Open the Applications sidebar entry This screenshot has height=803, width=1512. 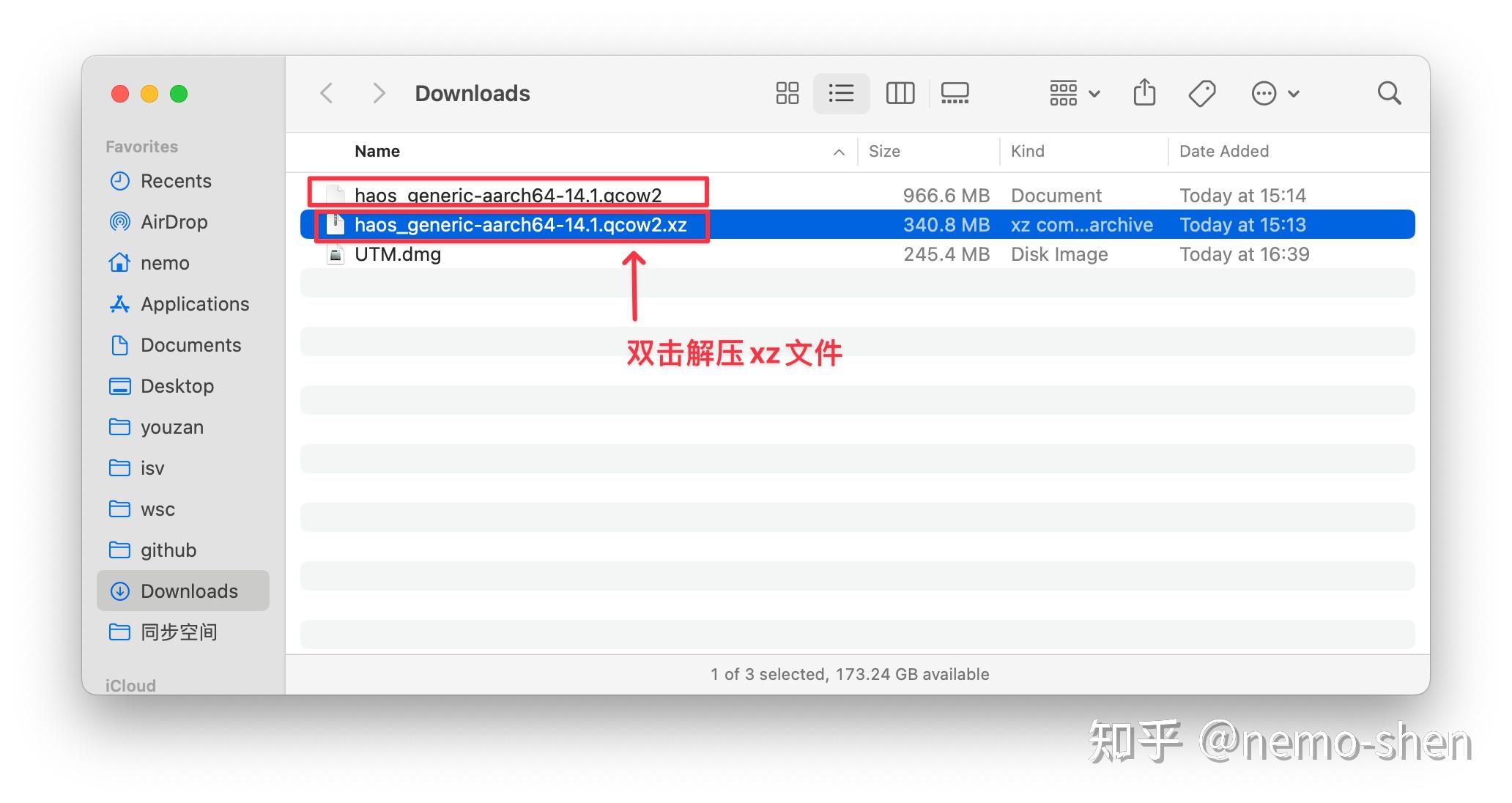(x=193, y=304)
